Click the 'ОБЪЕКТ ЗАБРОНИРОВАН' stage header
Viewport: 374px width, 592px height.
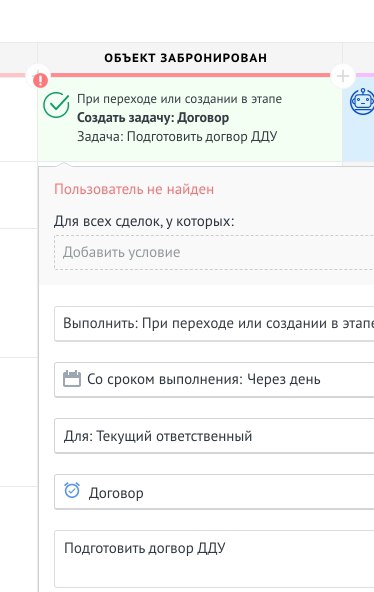pos(186,58)
